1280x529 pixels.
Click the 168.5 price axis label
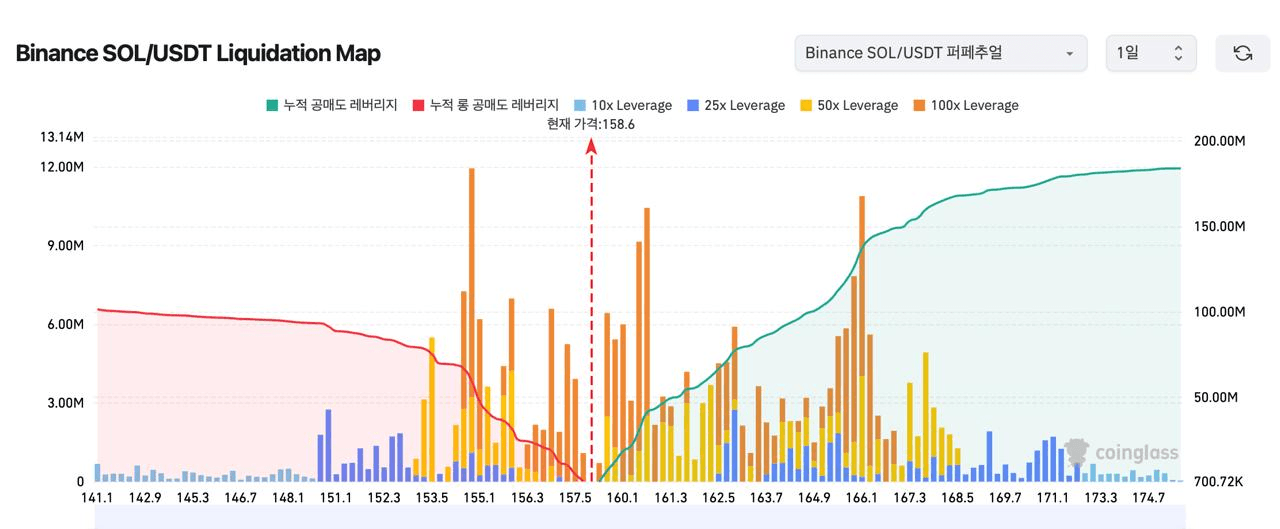pyautogui.click(x=957, y=498)
